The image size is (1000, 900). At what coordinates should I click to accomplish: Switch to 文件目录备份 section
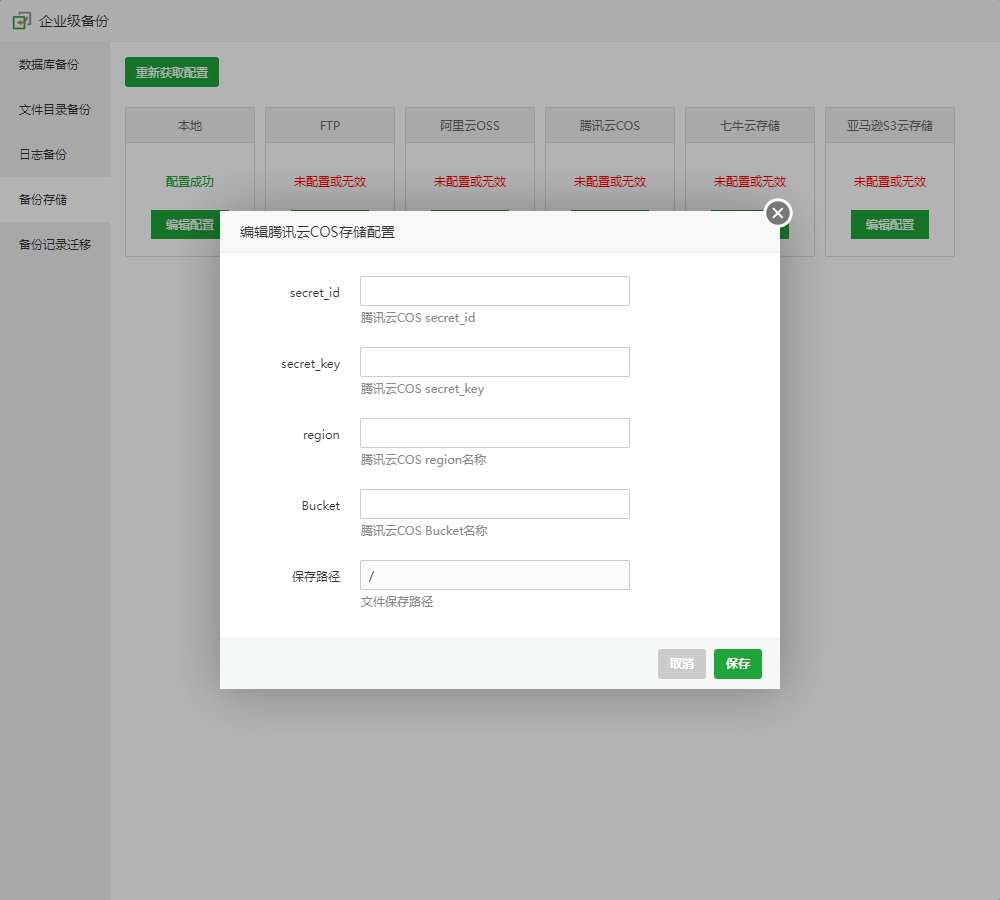55,110
